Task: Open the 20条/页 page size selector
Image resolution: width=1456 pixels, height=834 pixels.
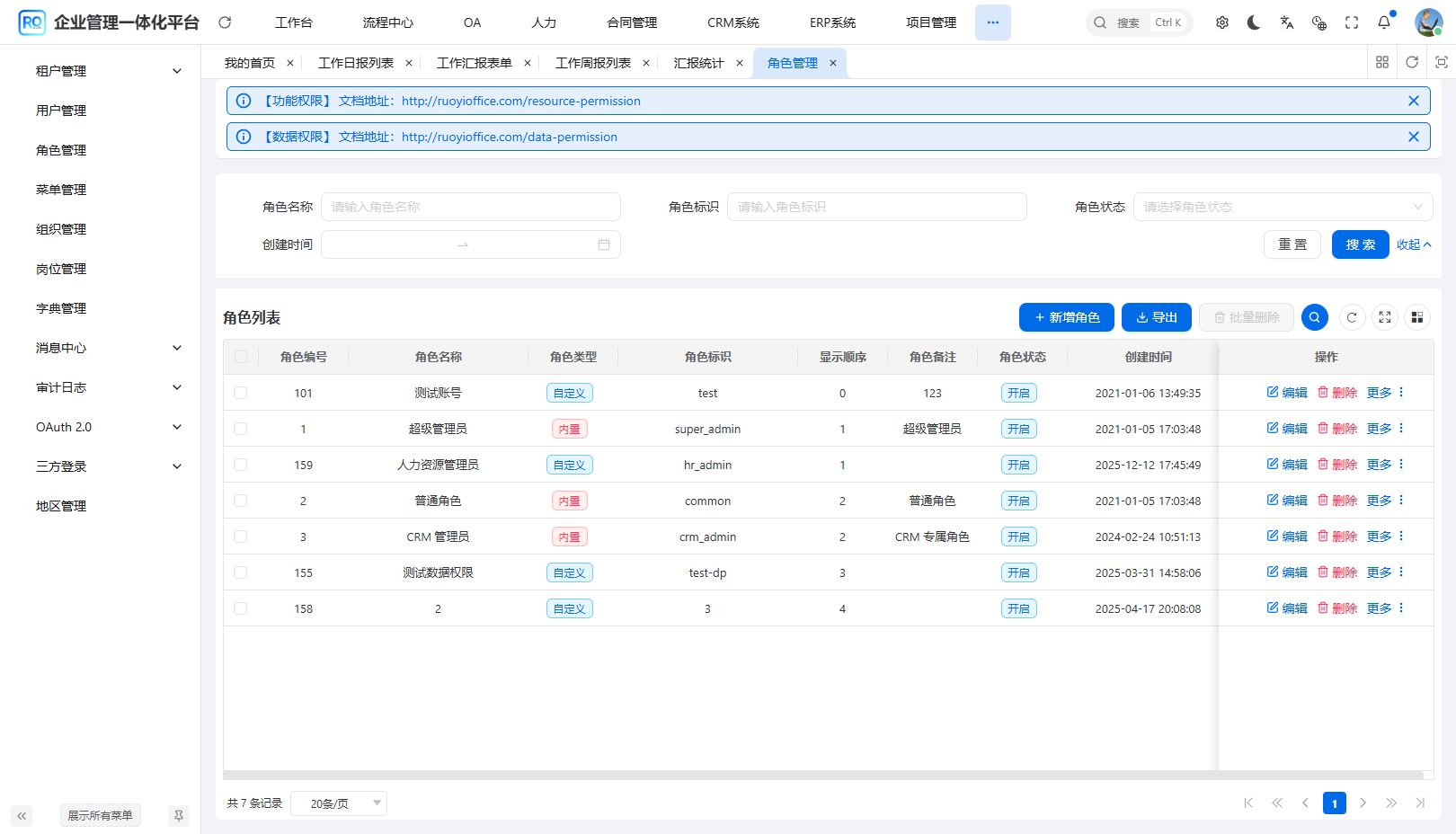Action: tap(339, 803)
